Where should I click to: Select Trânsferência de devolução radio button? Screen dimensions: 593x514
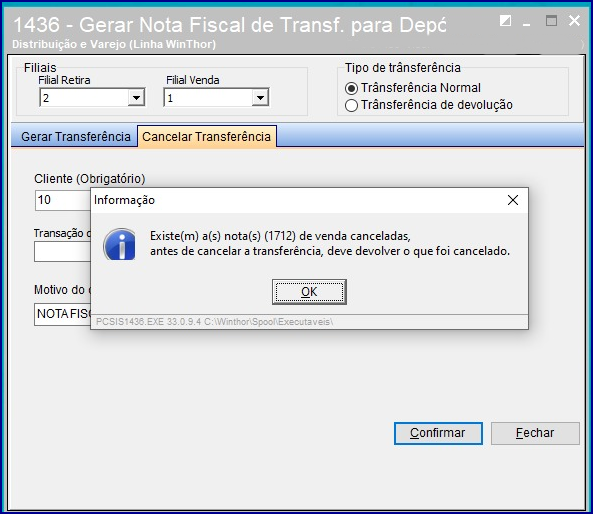pos(351,106)
